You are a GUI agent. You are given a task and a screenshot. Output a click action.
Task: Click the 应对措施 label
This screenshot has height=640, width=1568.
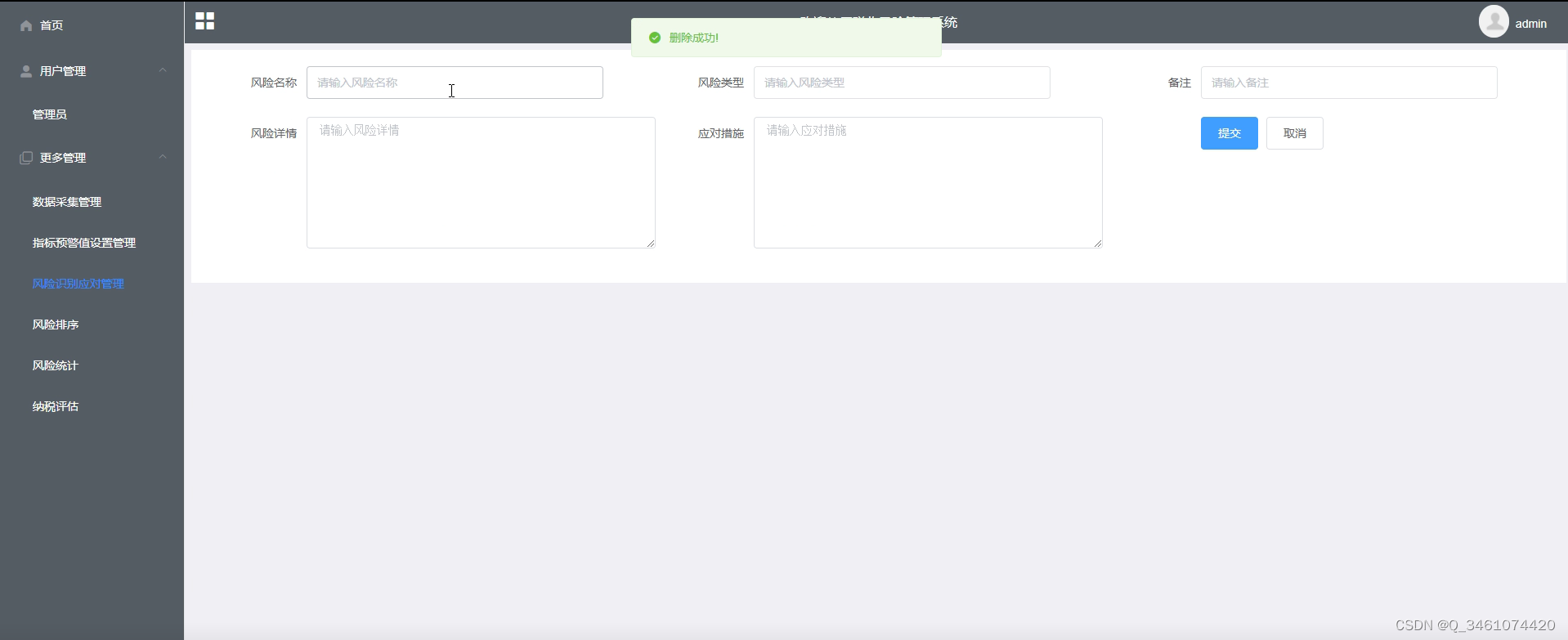[x=721, y=133]
